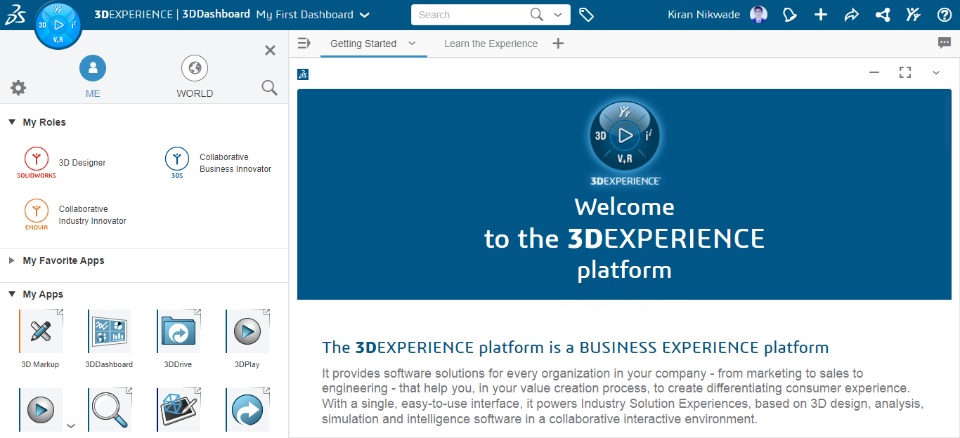Click the small 3DS widget icon

(302, 74)
